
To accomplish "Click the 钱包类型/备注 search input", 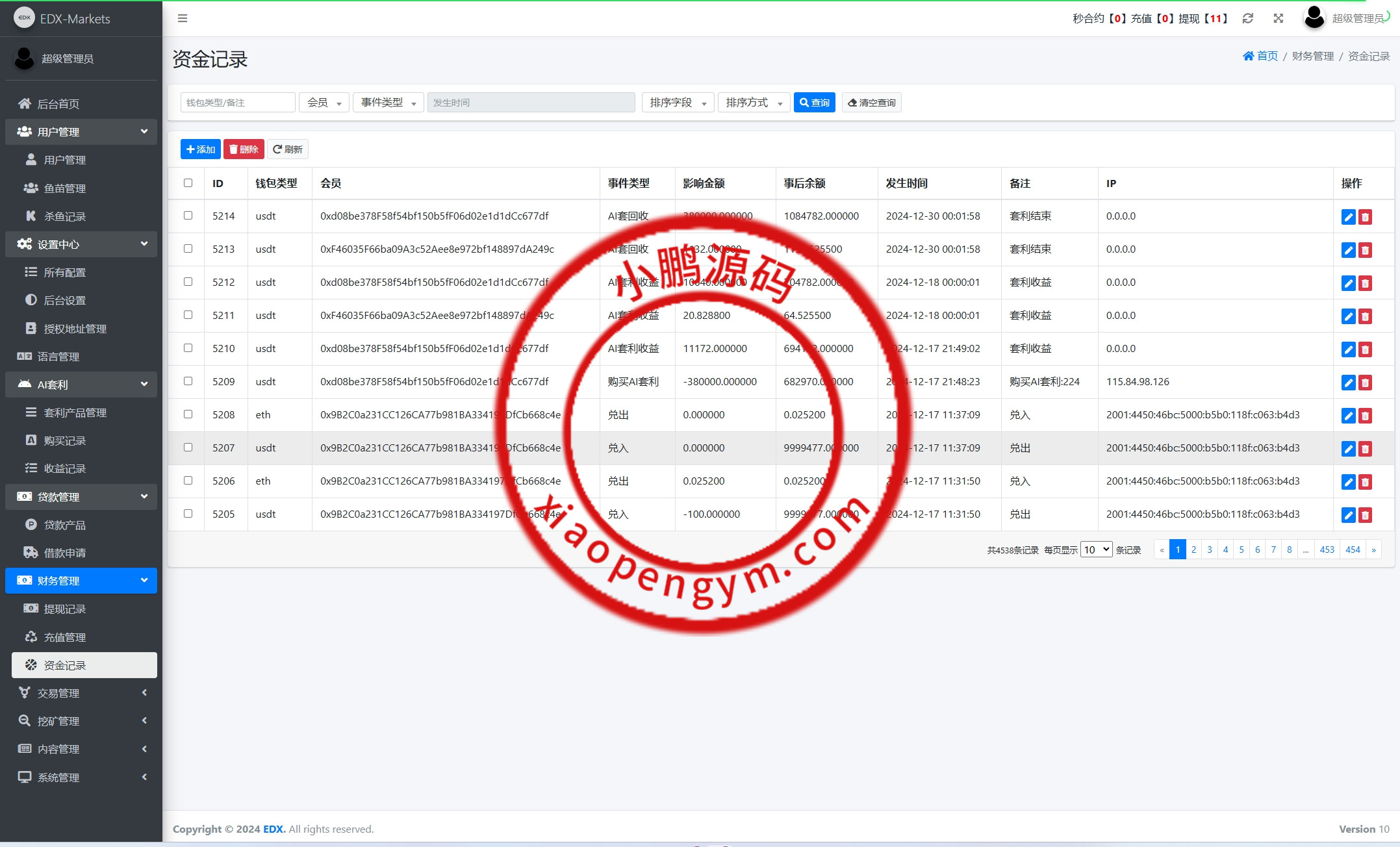I will (238, 103).
